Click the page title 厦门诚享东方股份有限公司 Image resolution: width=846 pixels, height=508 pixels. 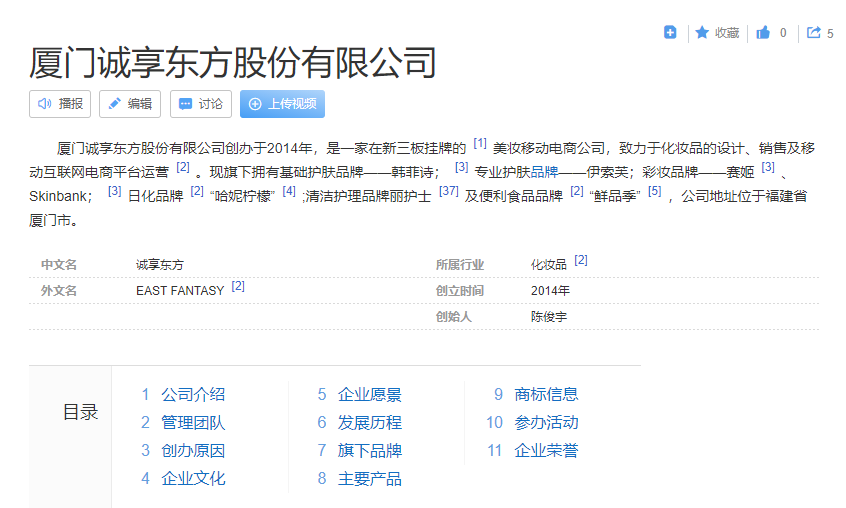tap(233, 63)
